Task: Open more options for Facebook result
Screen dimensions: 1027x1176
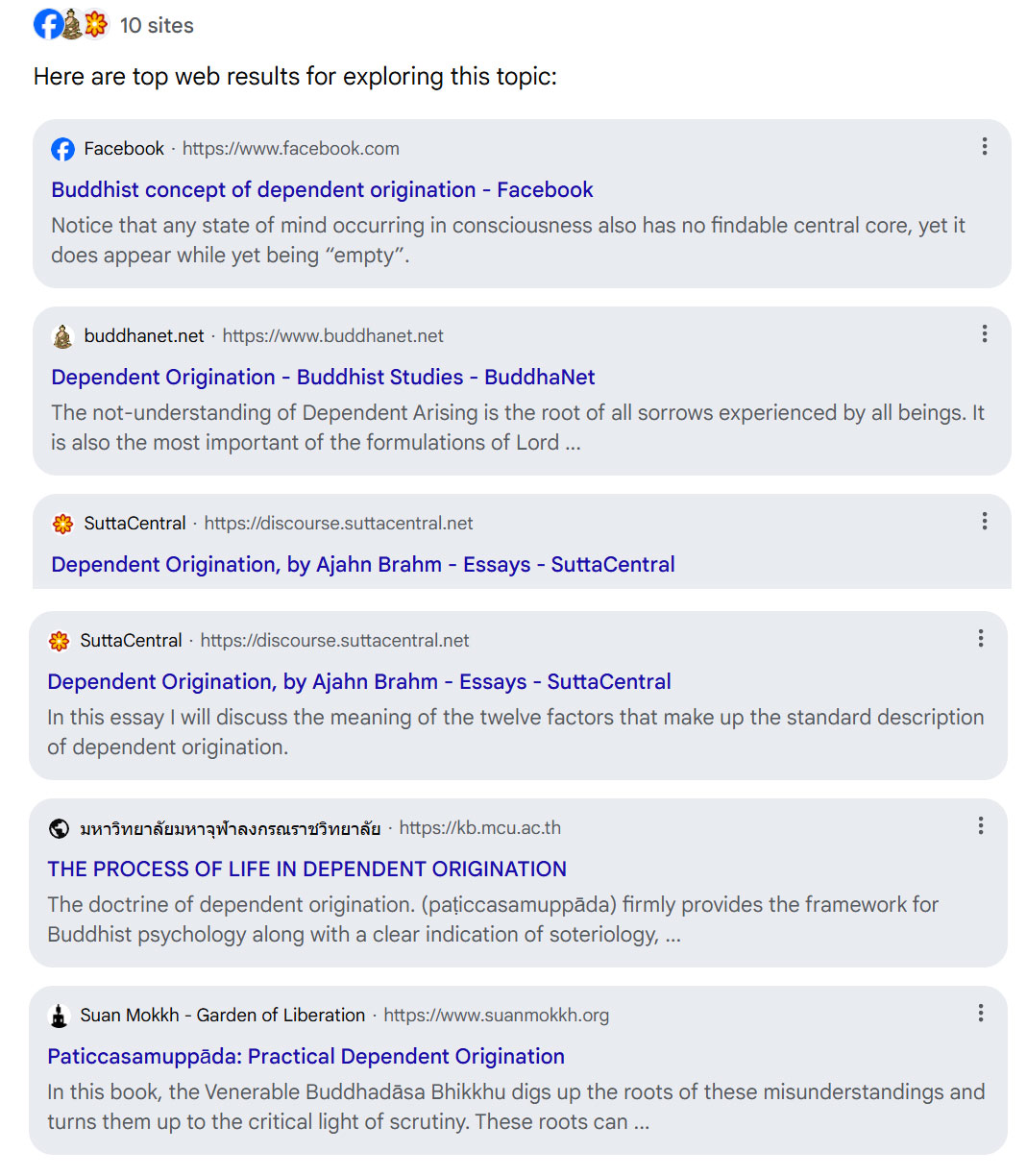Action: tap(984, 146)
